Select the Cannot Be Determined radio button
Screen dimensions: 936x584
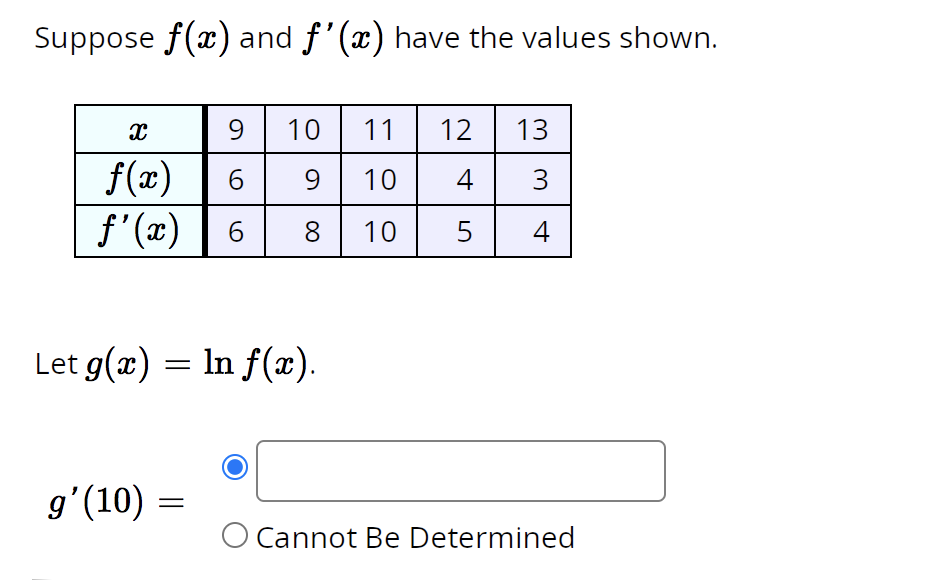[x=237, y=536]
